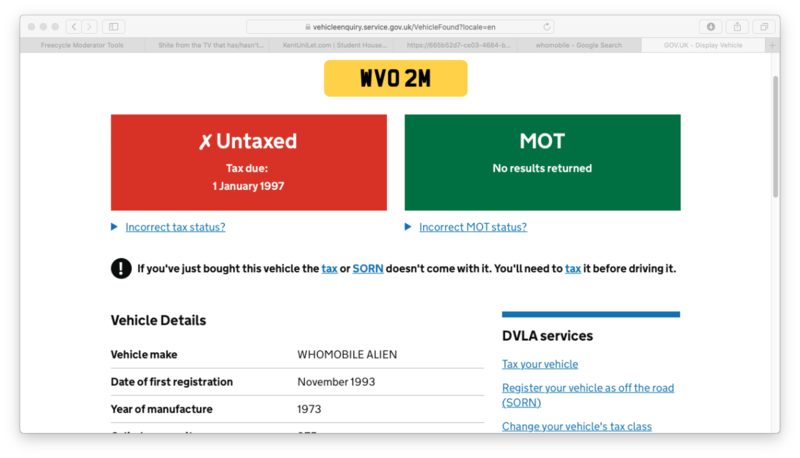Go forward with Safari's forward arrow
The image size is (800, 458).
[89, 27]
